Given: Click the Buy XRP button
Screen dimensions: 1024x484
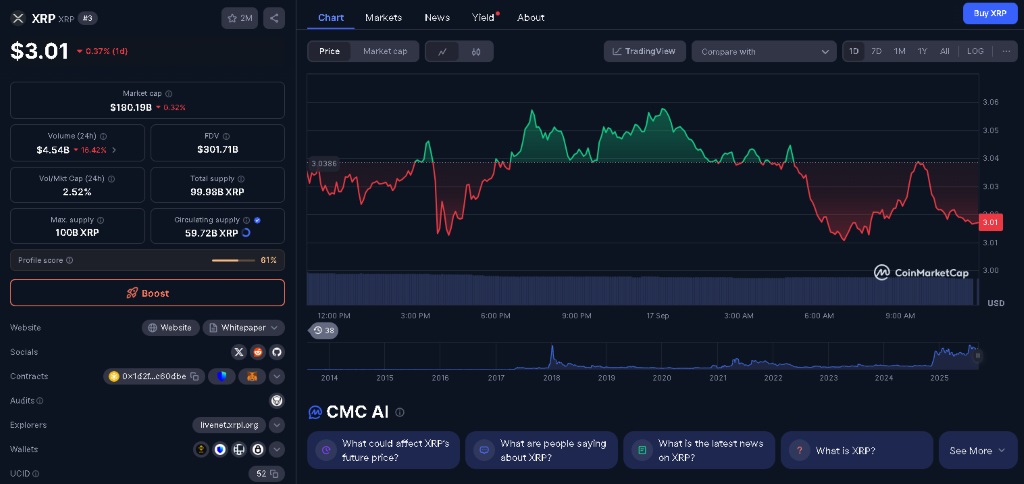Looking at the screenshot, I should click(x=990, y=13).
